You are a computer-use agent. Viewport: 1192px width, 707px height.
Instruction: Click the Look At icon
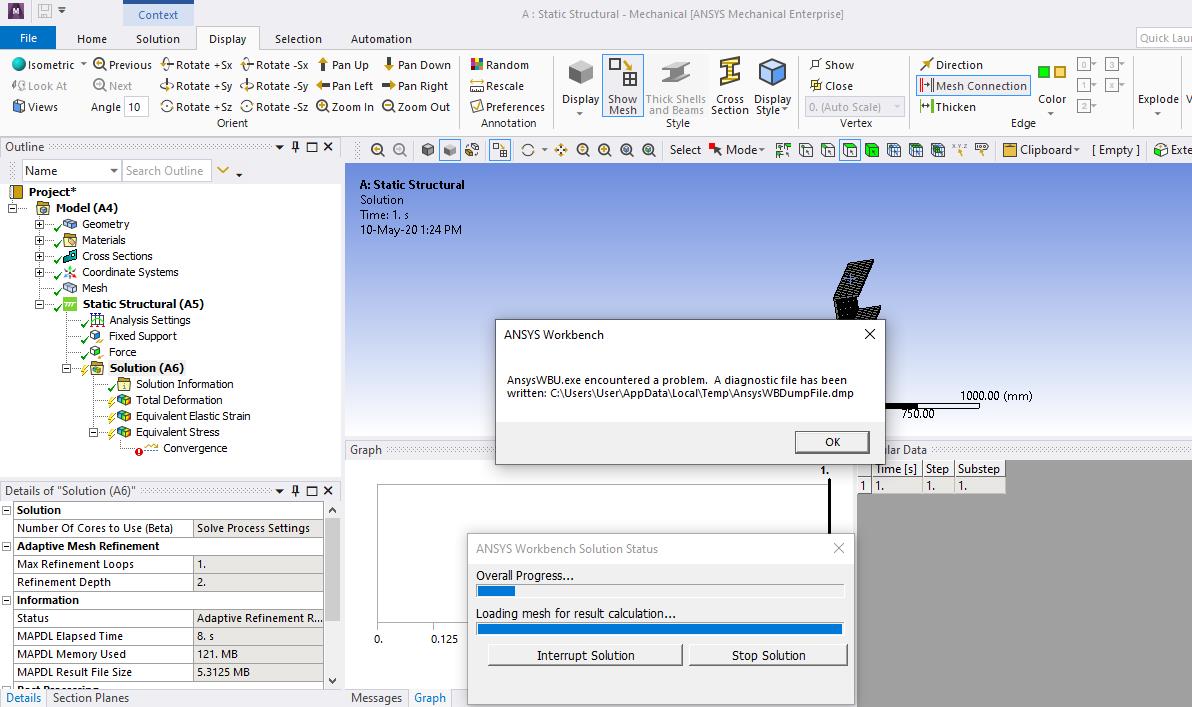[19, 86]
